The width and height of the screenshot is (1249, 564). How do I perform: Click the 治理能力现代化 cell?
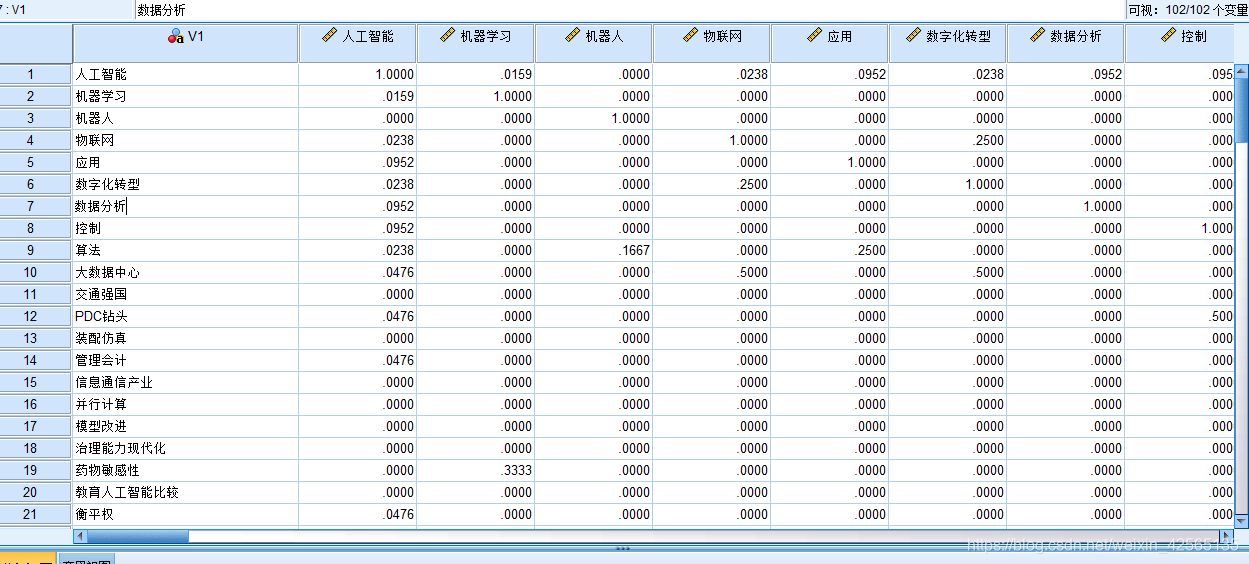pos(186,448)
